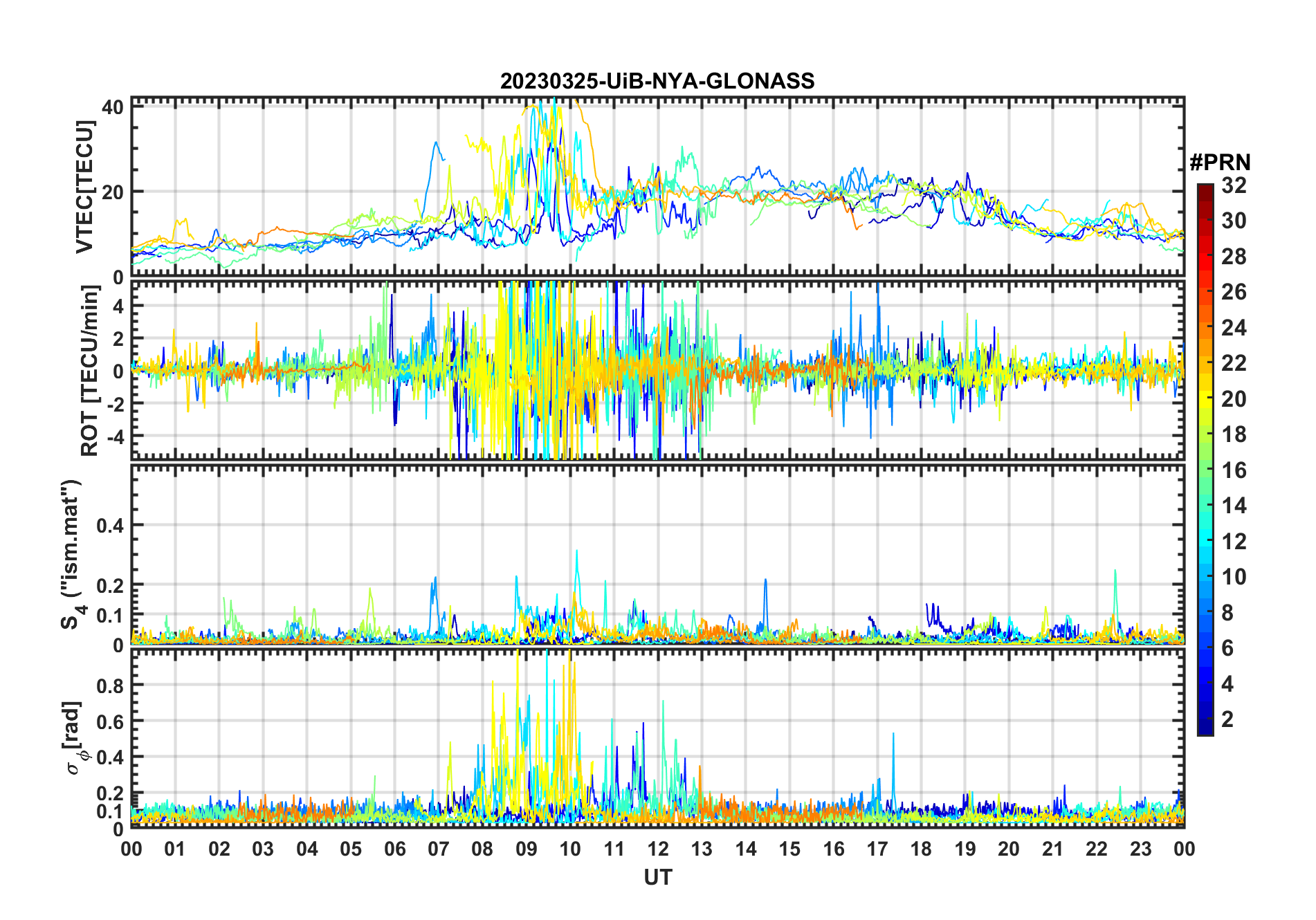Select the 06 hour tick on UT axis
Viewport: 1316px width, 920px height.
[x=395, y=849]
